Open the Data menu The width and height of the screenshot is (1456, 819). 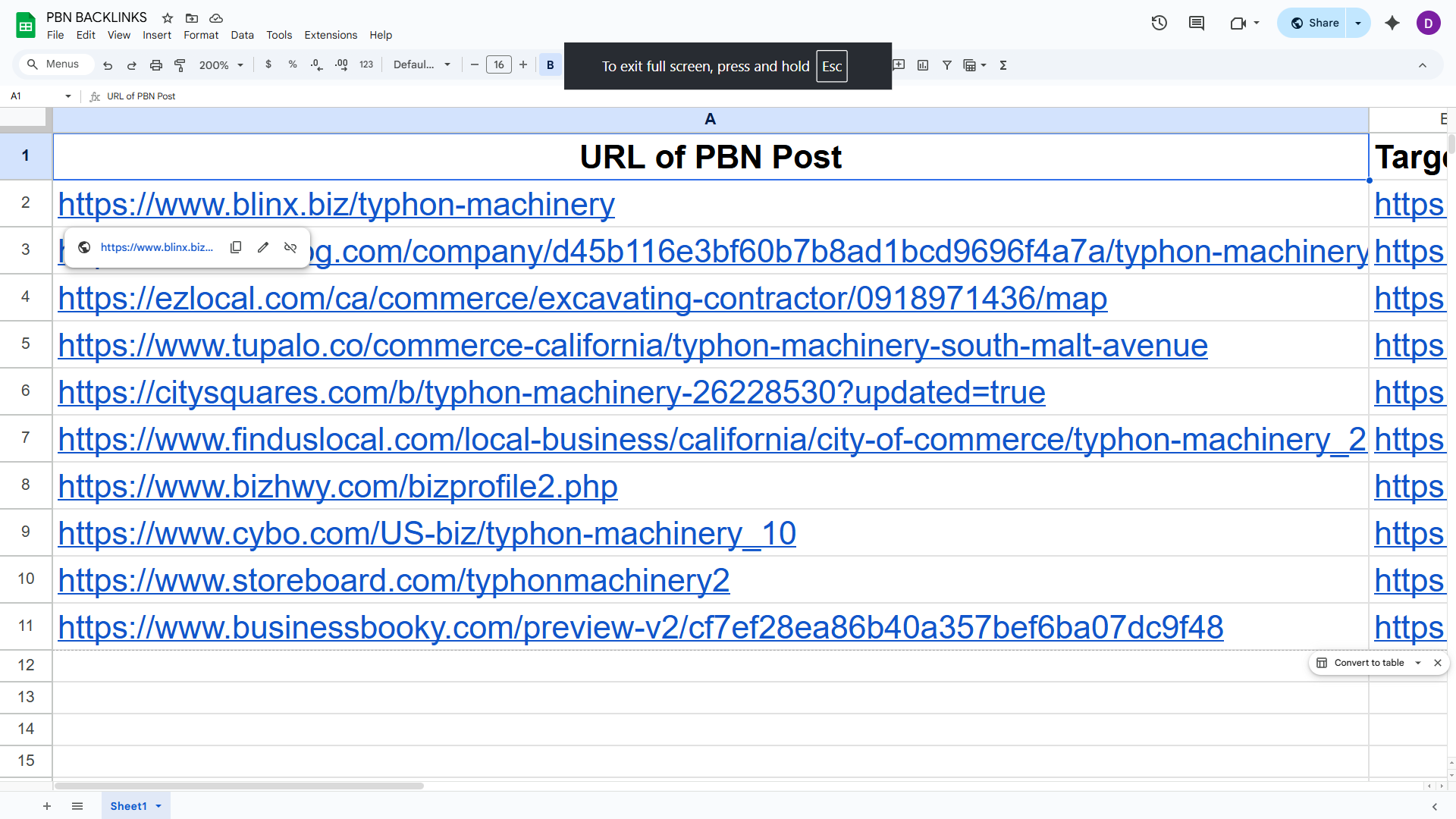243,35
